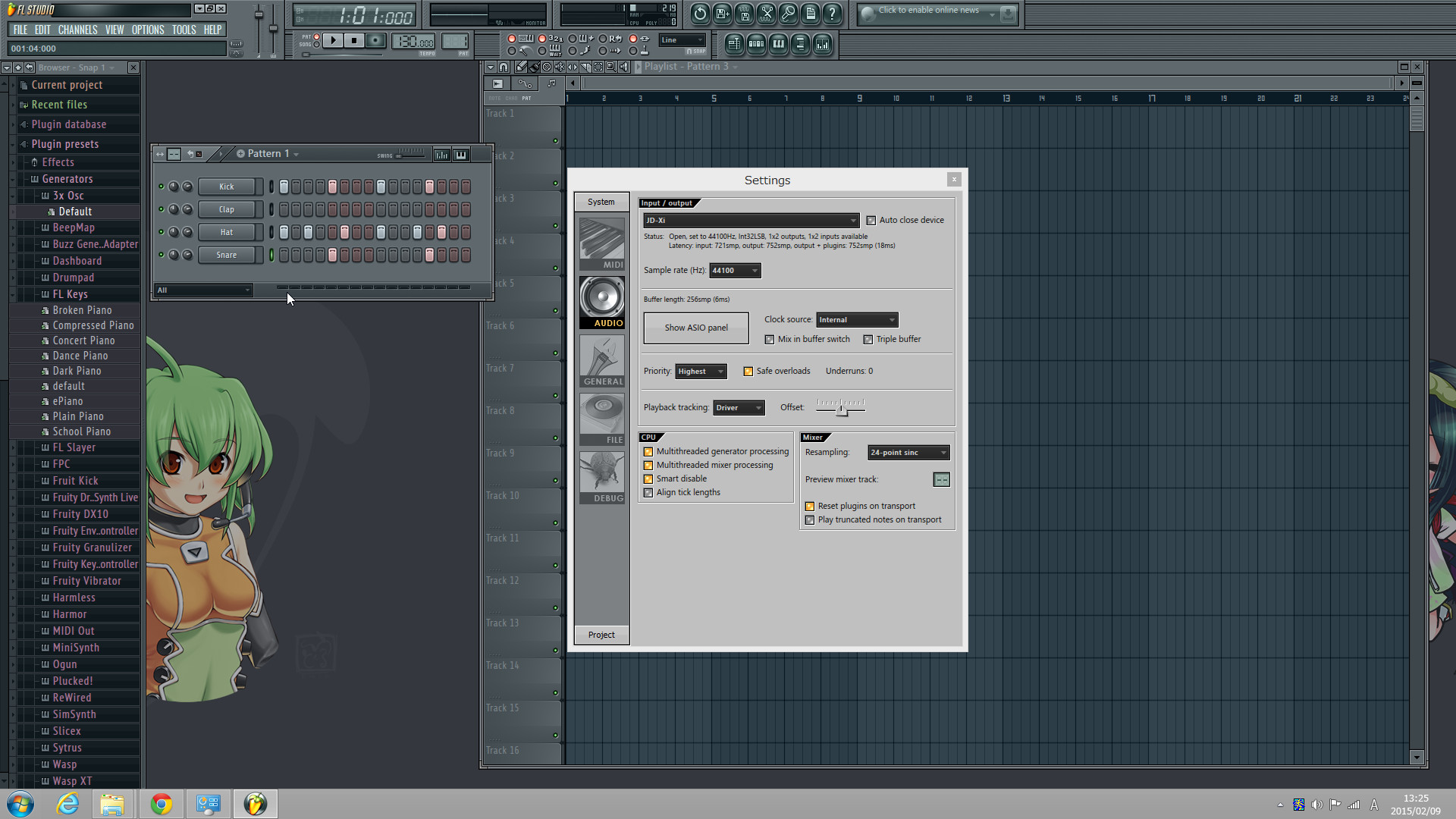Select the Delete tool in Playlist toolbar
This screenshot has width=1456, height=819.
point(547,67)
